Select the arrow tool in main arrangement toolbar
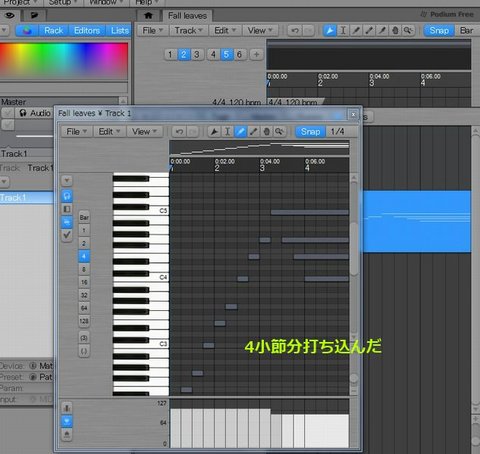 (x=330, y=31)
